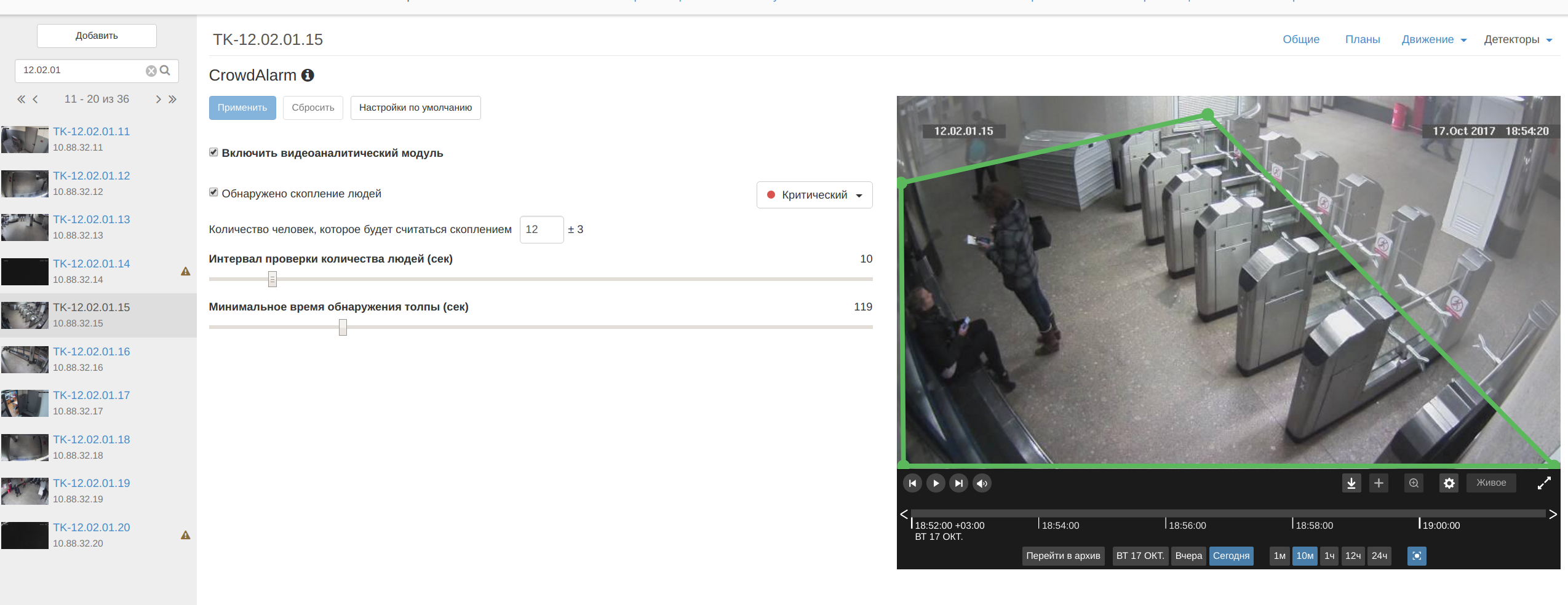1568x605 pixels.
Task: Skip to next video frame
Action: [x=958, y=483]
